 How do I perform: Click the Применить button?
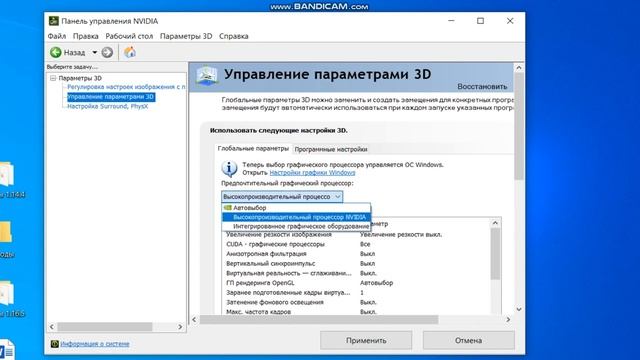click(366, 340)
